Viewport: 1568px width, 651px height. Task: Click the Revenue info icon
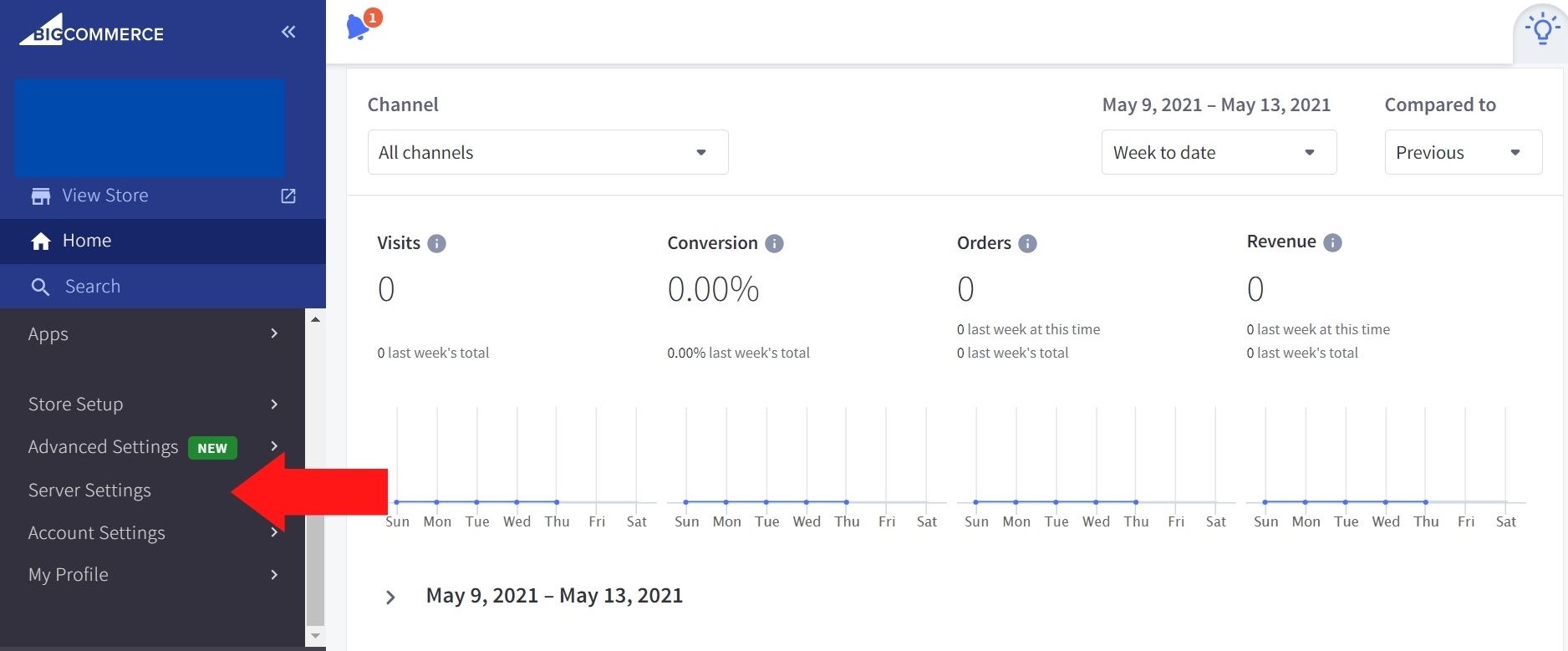(1332, 242)
